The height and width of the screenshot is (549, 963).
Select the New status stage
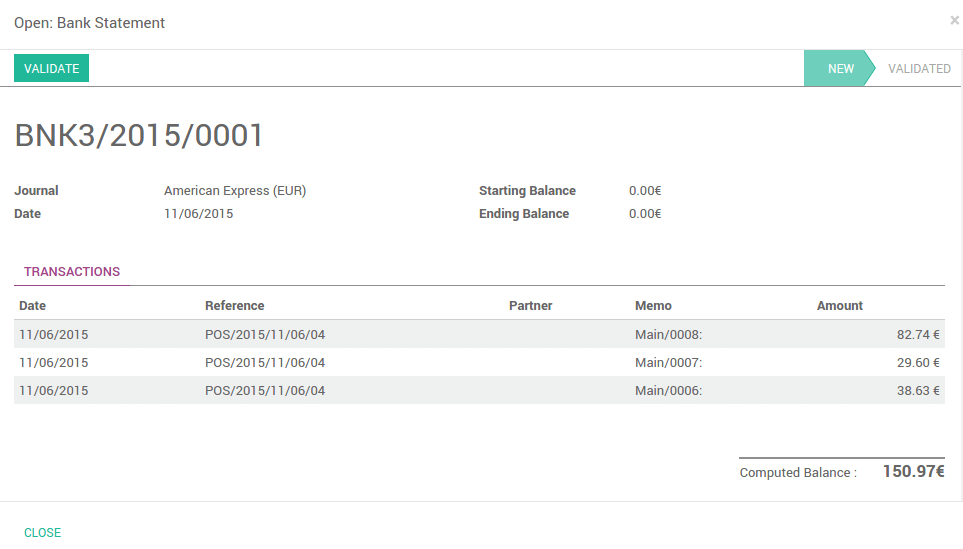click(x=840, y=69)
